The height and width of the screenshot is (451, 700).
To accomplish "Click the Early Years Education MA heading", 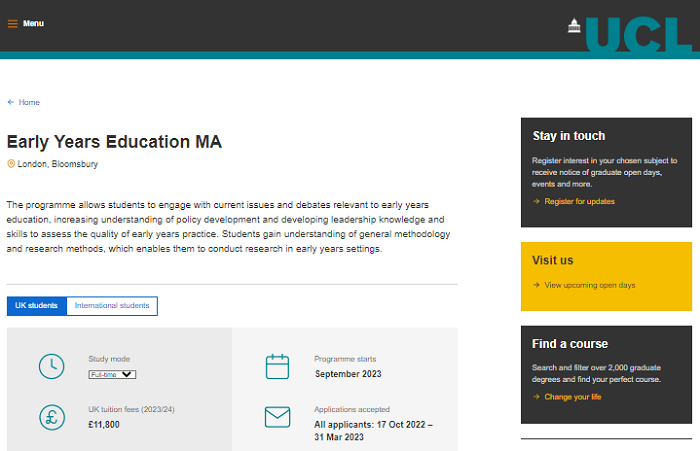I will point(114,142).
